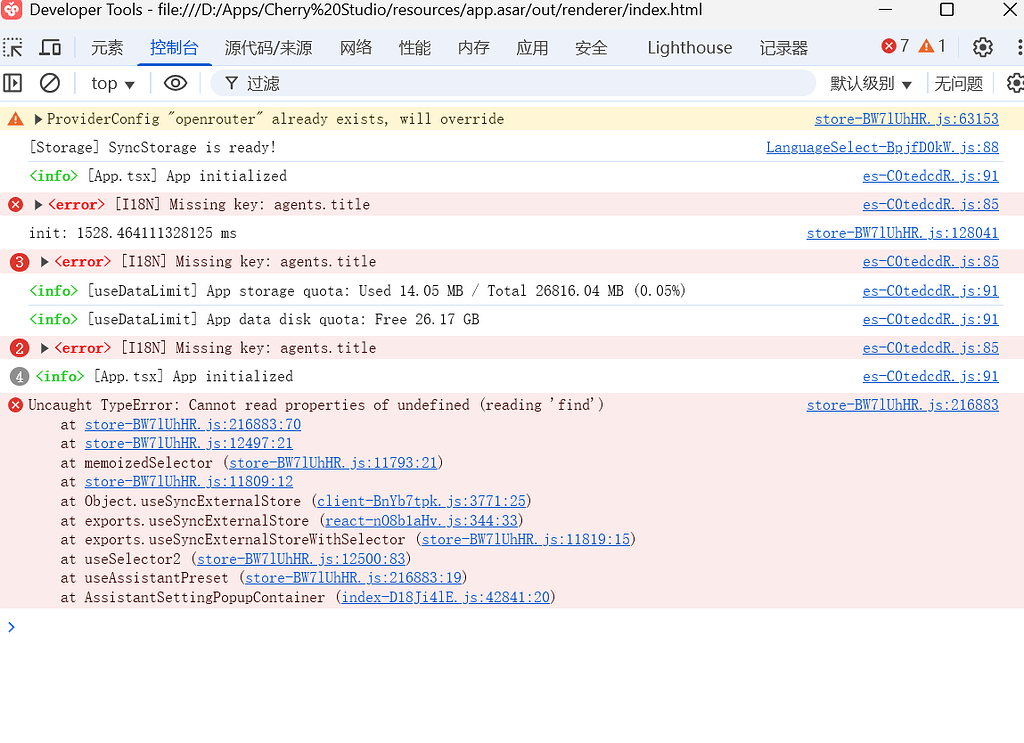This screenshot has height=743, width=1024.
Task: Click "[Storage] SyncStorage is ready!" log text
Action: (152, 148)
